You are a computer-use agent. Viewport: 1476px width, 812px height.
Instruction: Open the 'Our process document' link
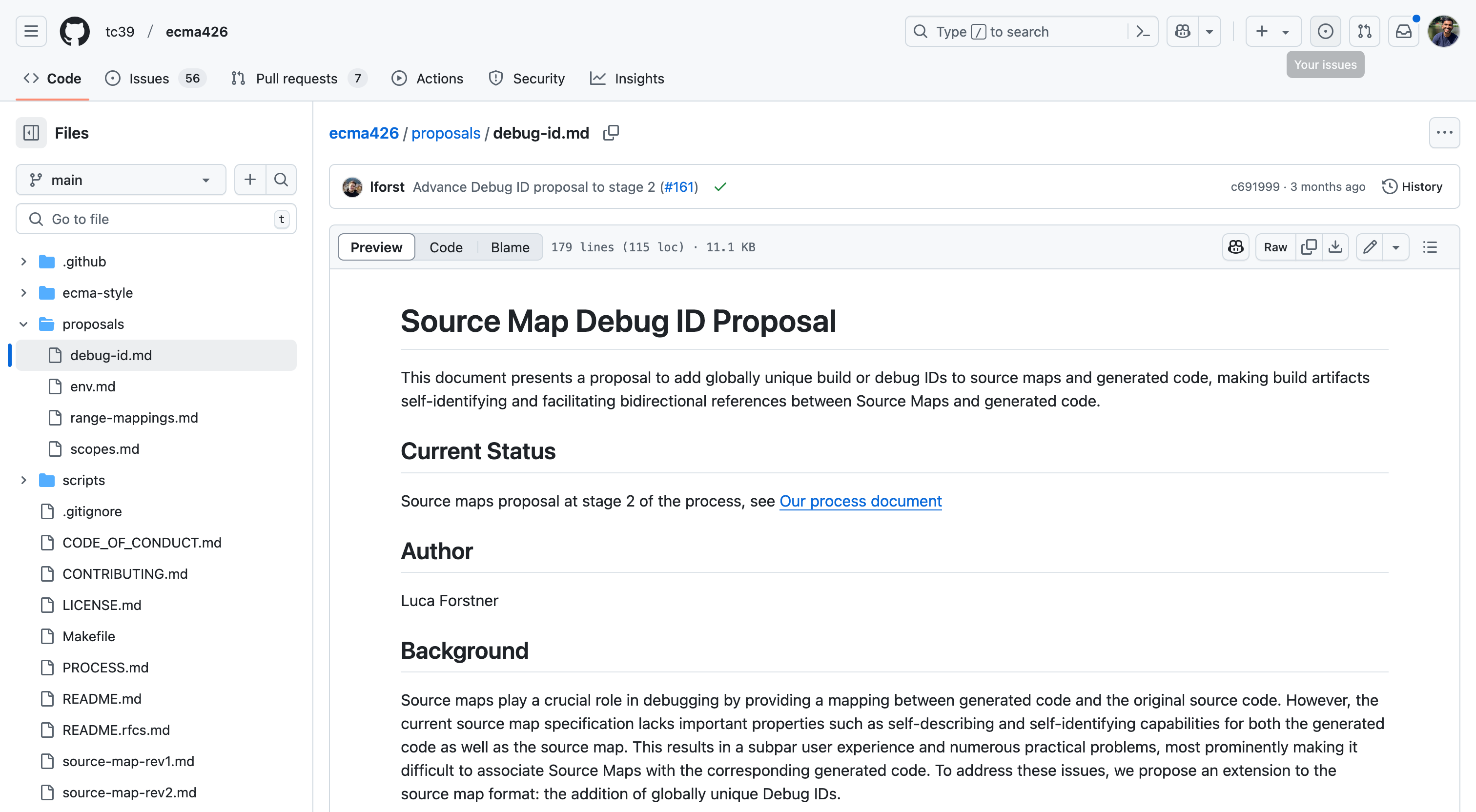(x=860, y=501)
